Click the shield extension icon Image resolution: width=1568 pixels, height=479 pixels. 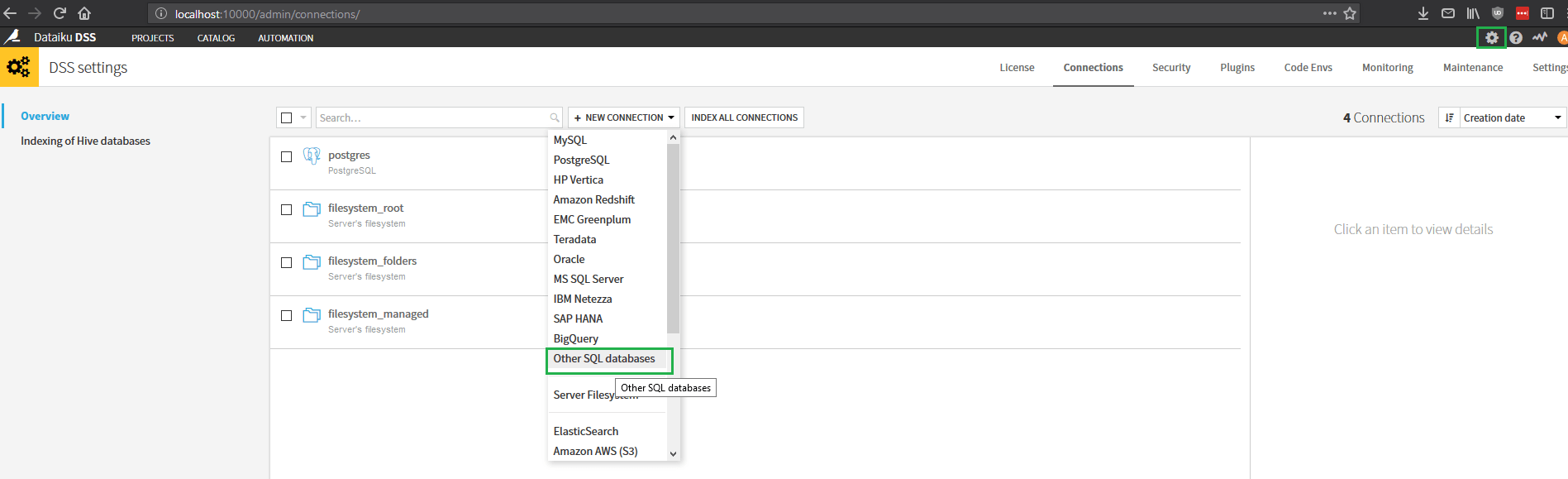1498,13
